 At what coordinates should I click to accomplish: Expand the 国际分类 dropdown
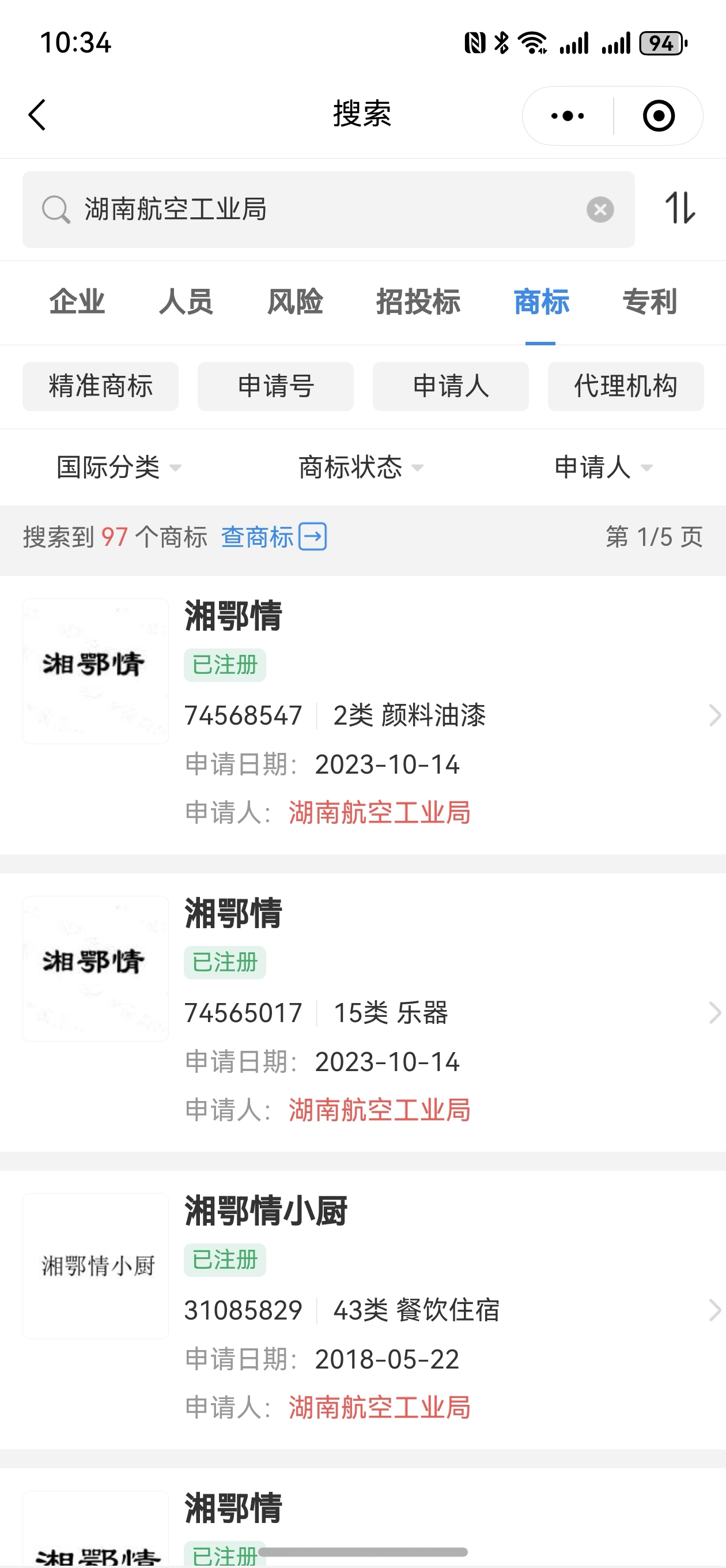[x=119, y=468]
